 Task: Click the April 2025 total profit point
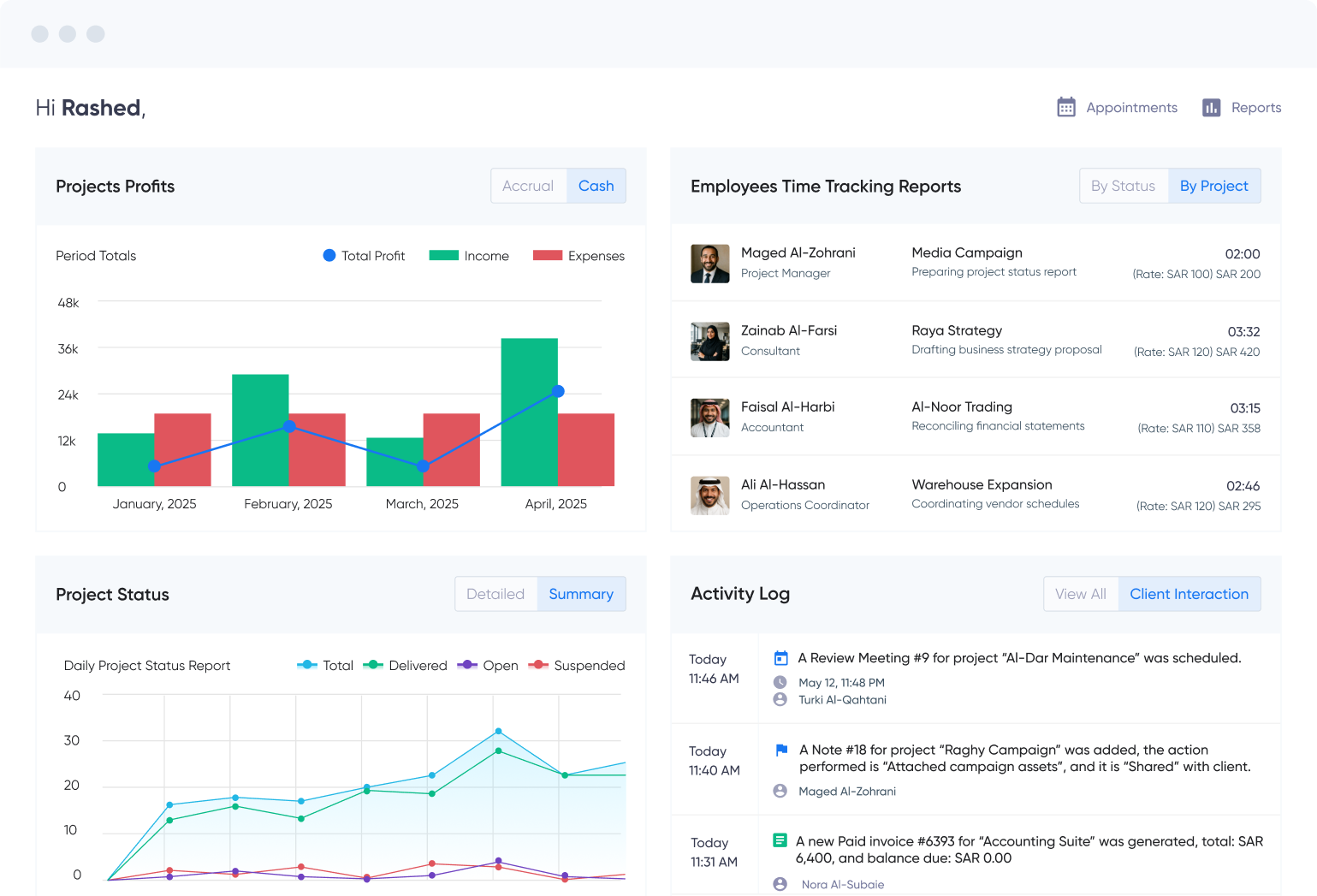(558, 391)
